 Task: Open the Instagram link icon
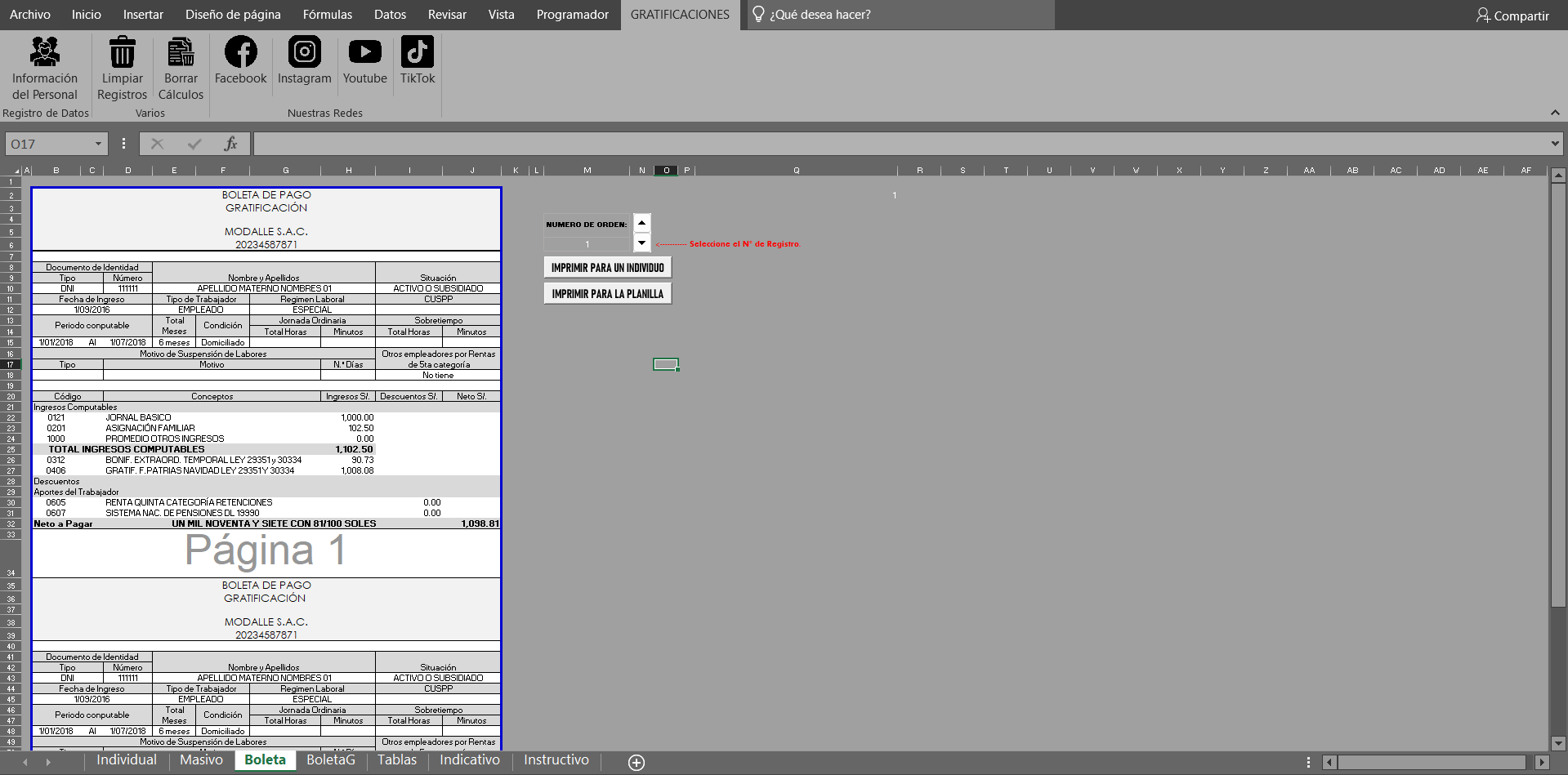pos(304,52)
